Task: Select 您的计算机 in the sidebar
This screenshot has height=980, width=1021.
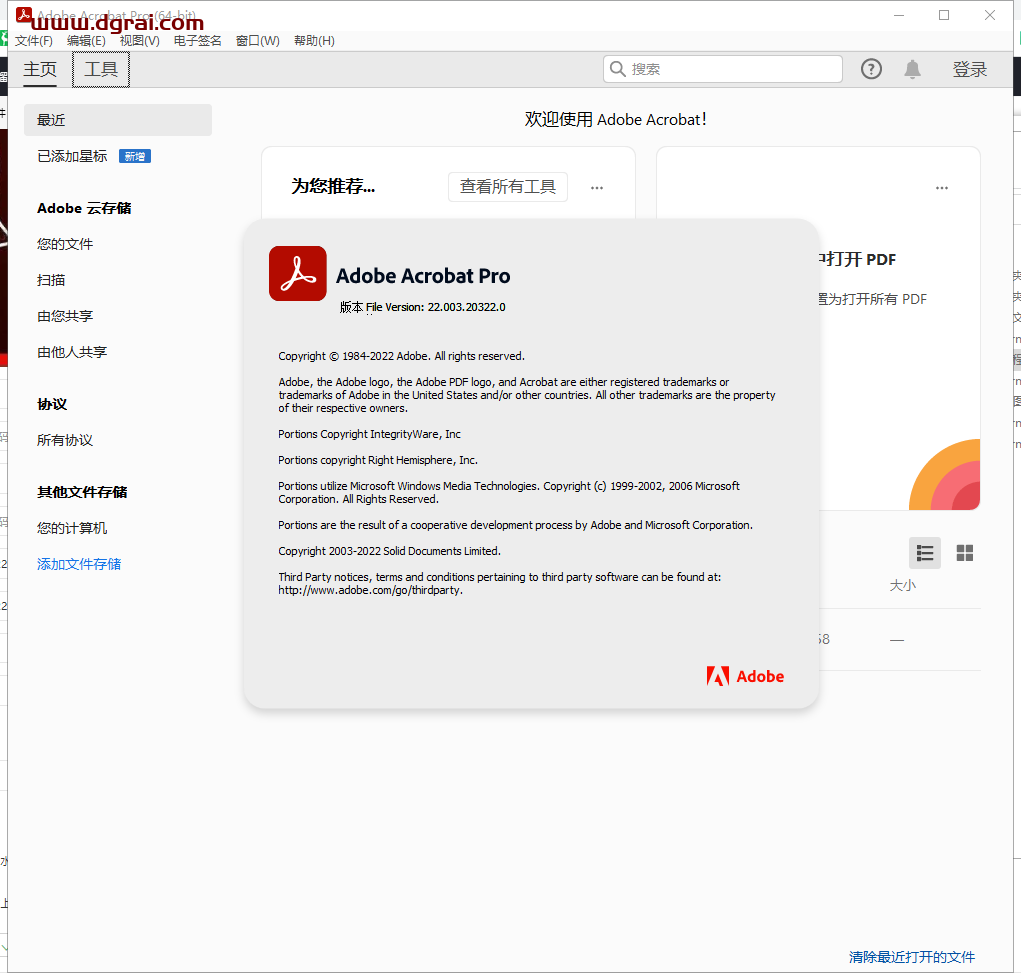Action: click(72, 528)
